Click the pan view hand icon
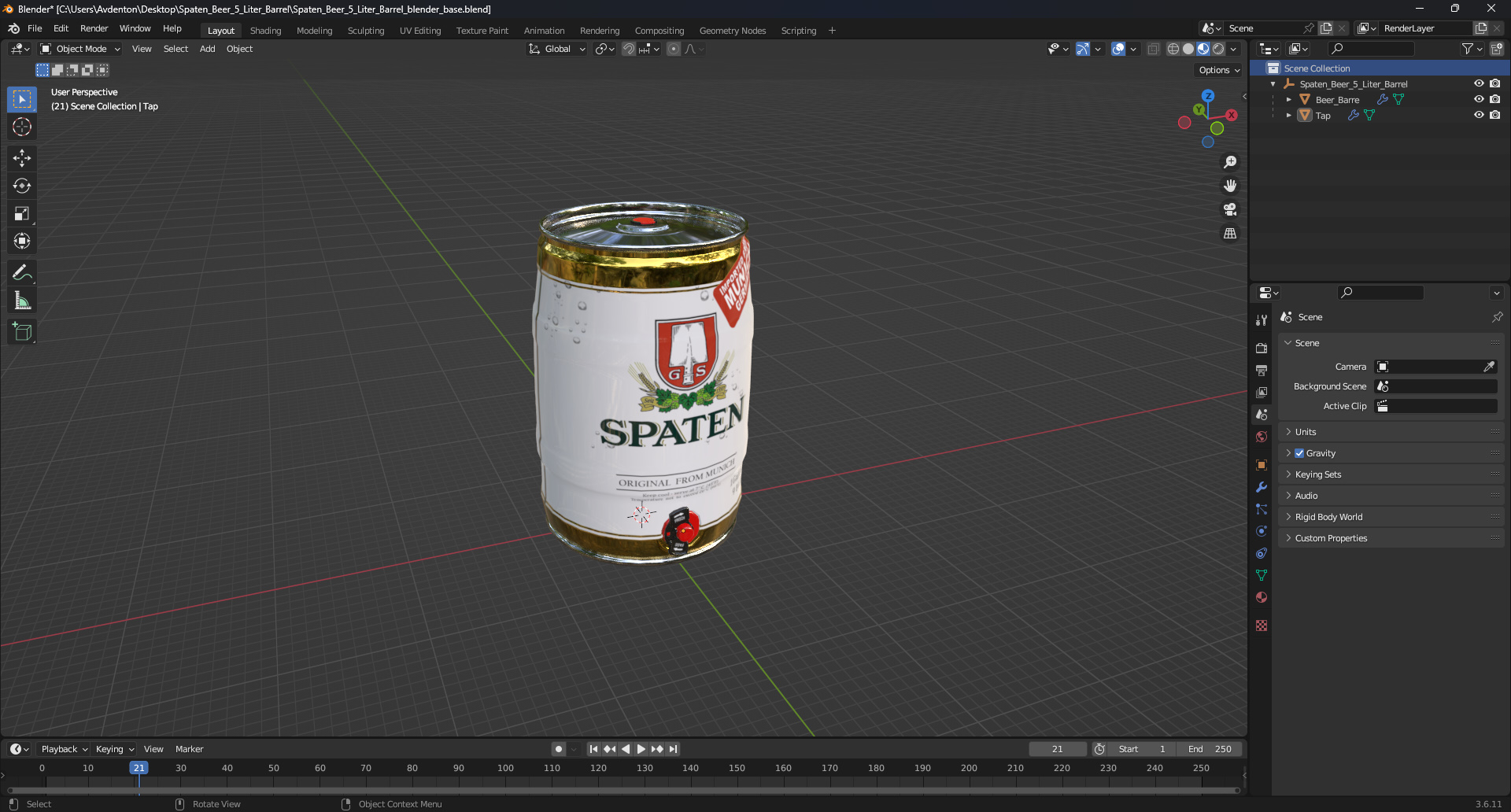Image resolution: width=1511 pixels, height=812 pixels. [1230, 186]
